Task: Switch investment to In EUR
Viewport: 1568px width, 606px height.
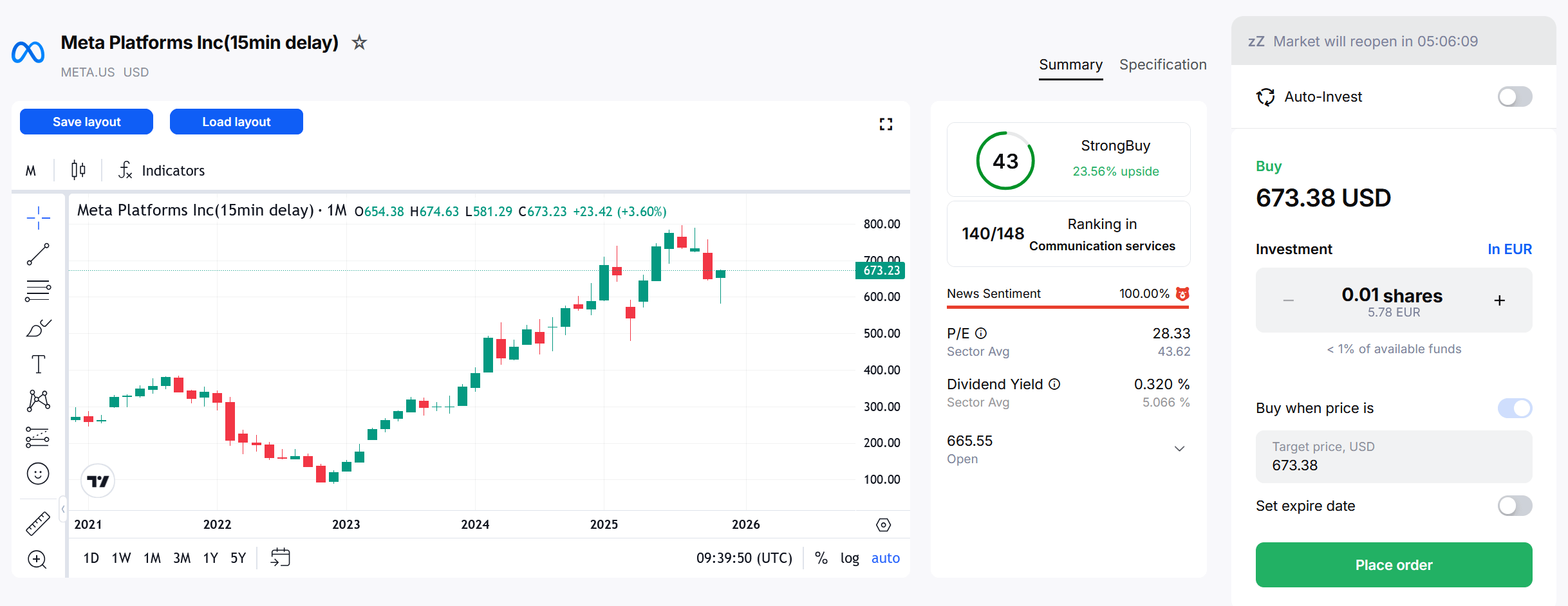Action: 1509,250
